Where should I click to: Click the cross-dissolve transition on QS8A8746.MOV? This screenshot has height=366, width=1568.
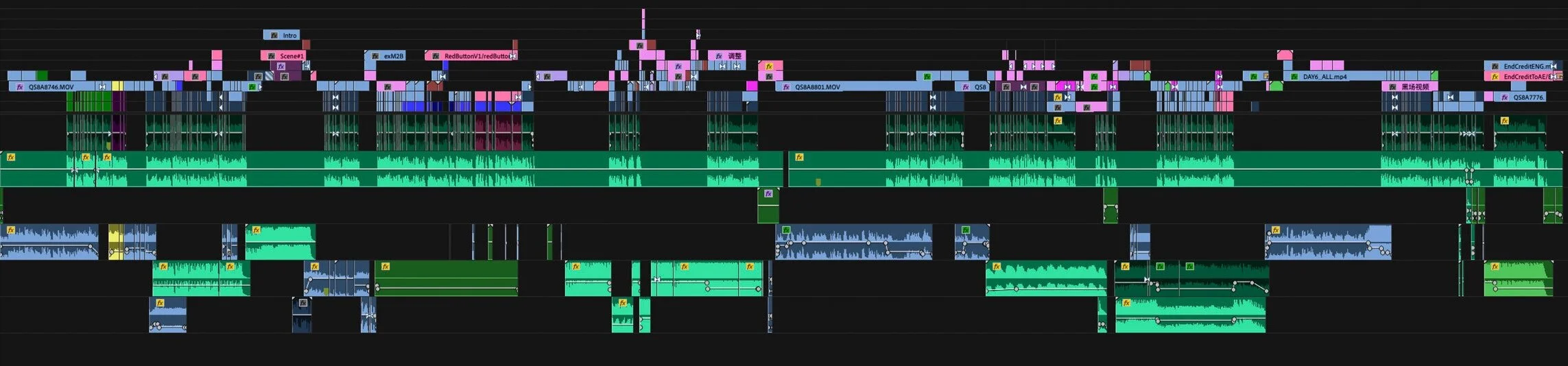(x=102, y=87)
